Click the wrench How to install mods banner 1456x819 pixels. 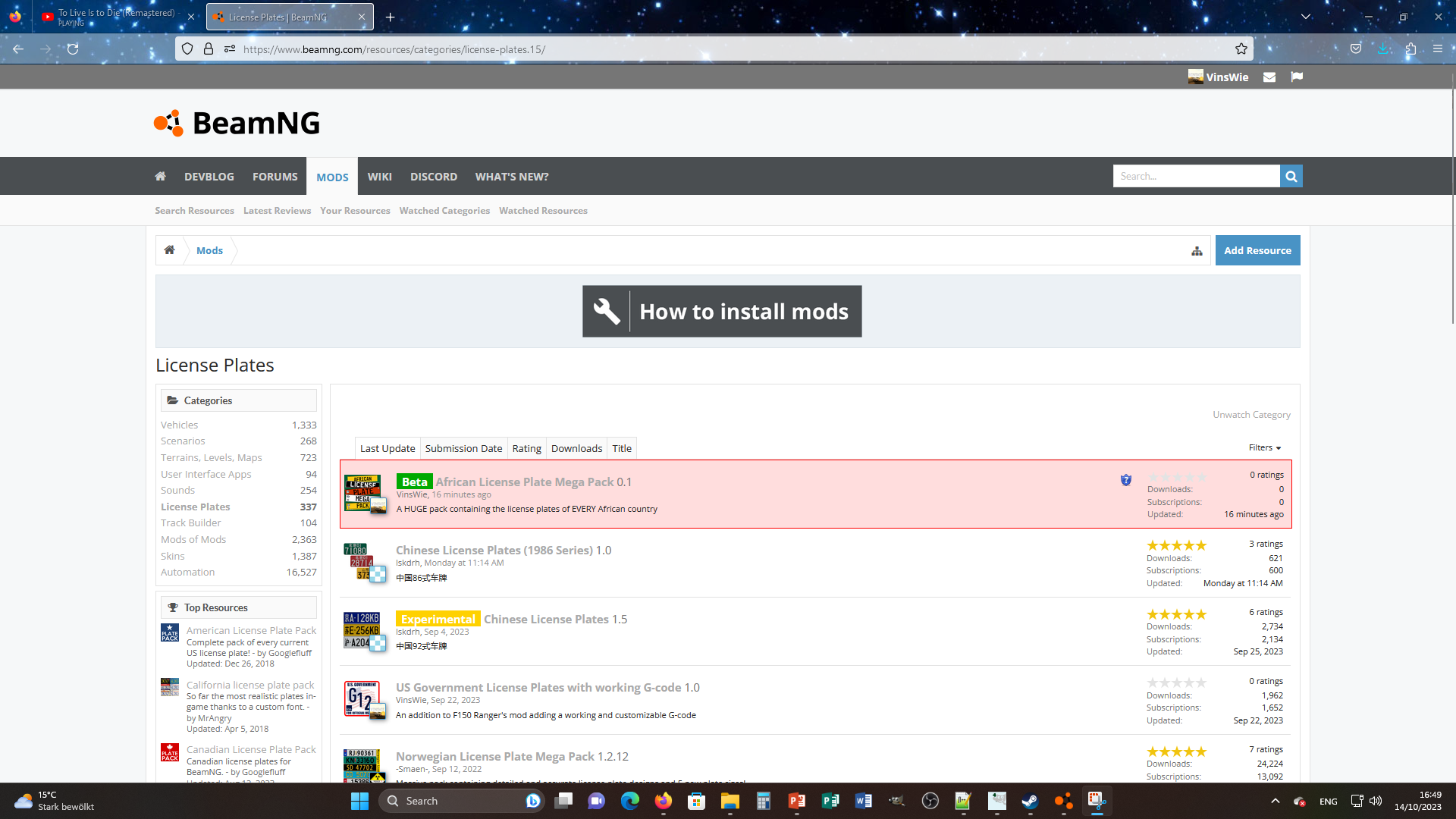[x=722, y=311]
